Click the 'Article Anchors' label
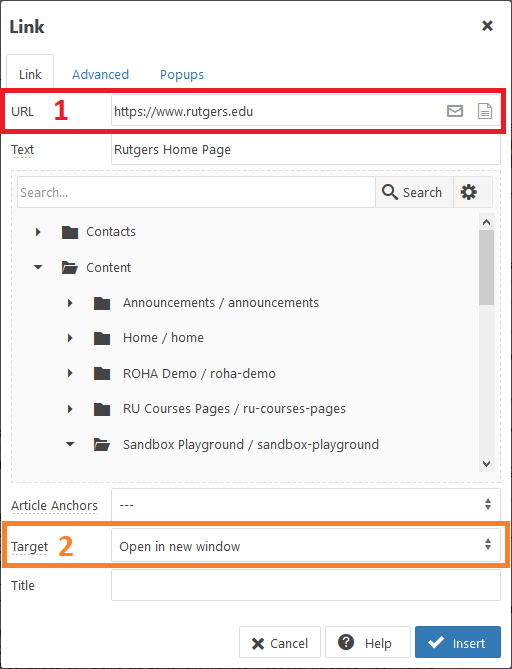 coord(54,506)
